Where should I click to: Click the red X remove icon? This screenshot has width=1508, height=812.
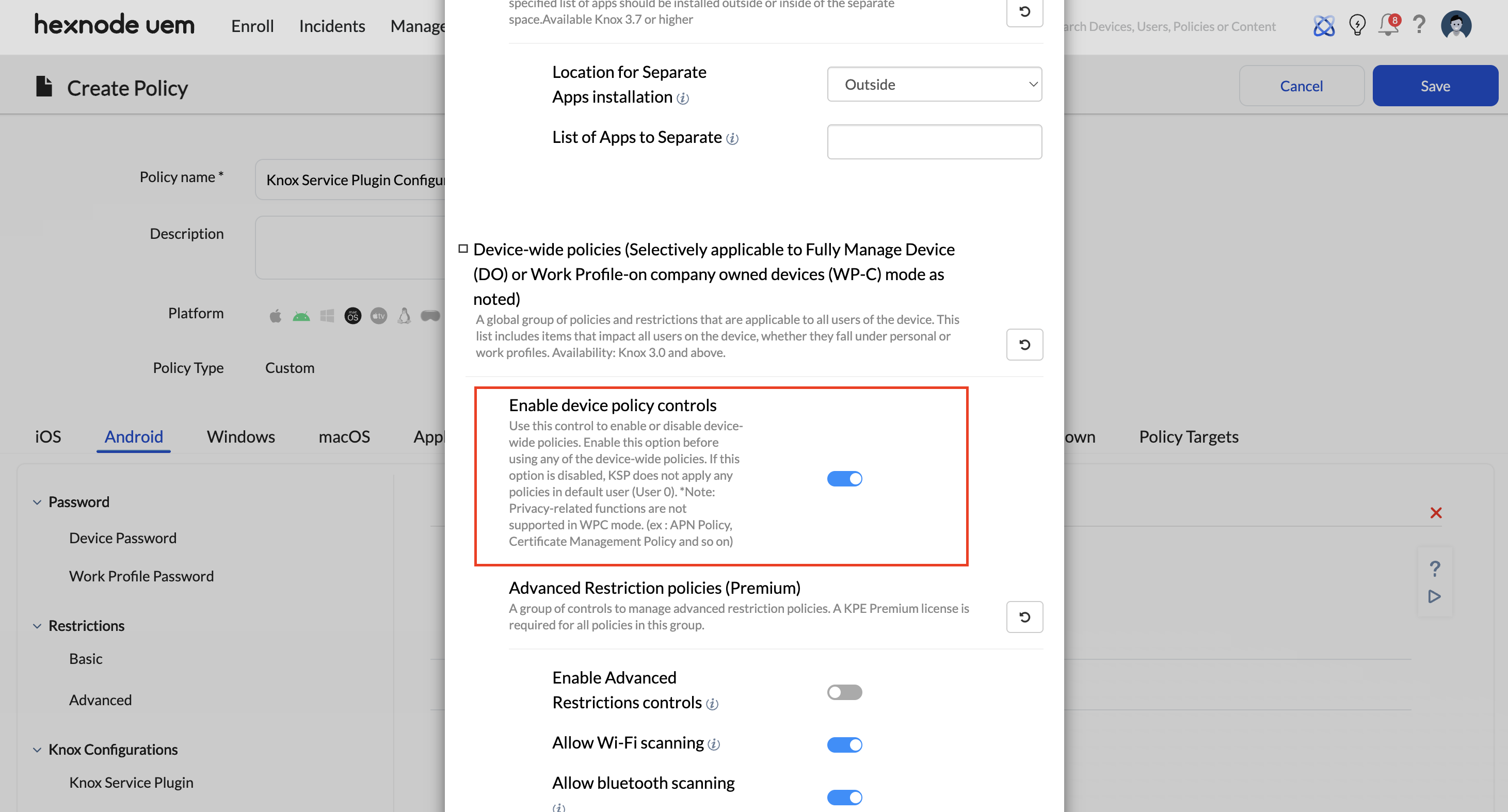pos(1435,512)
